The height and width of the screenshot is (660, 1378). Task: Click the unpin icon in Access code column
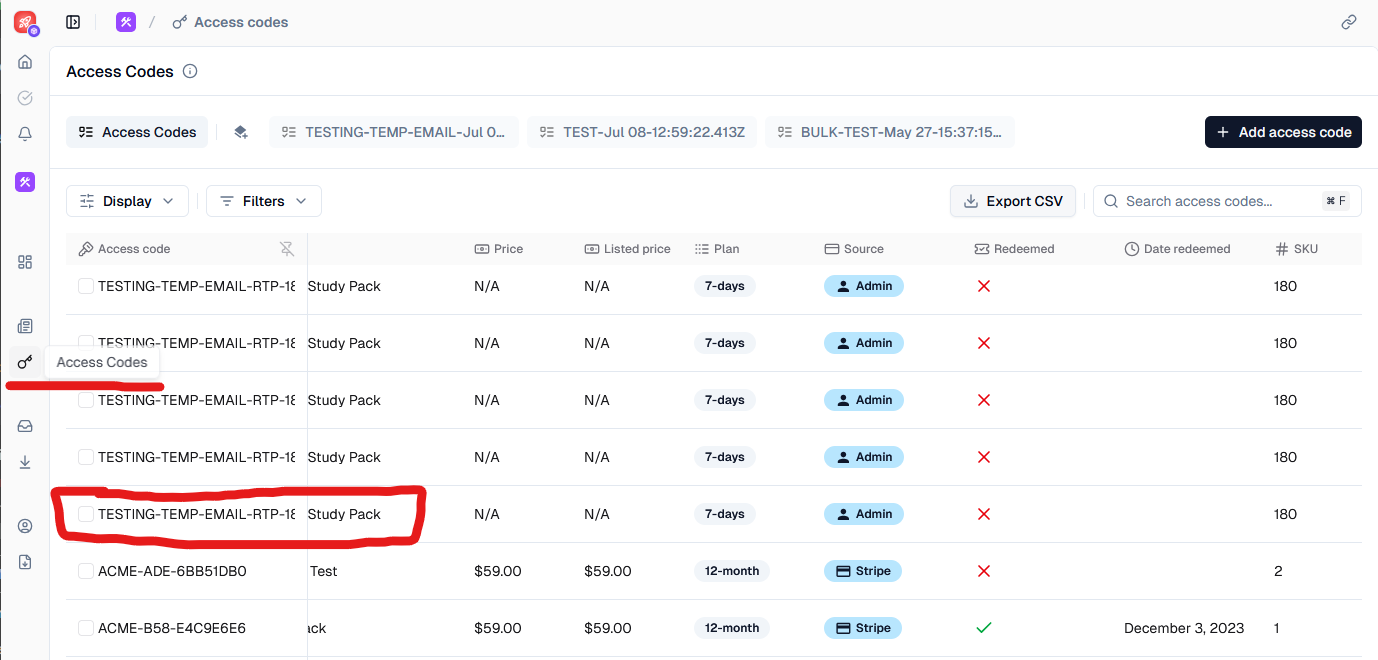pos(287,249)
